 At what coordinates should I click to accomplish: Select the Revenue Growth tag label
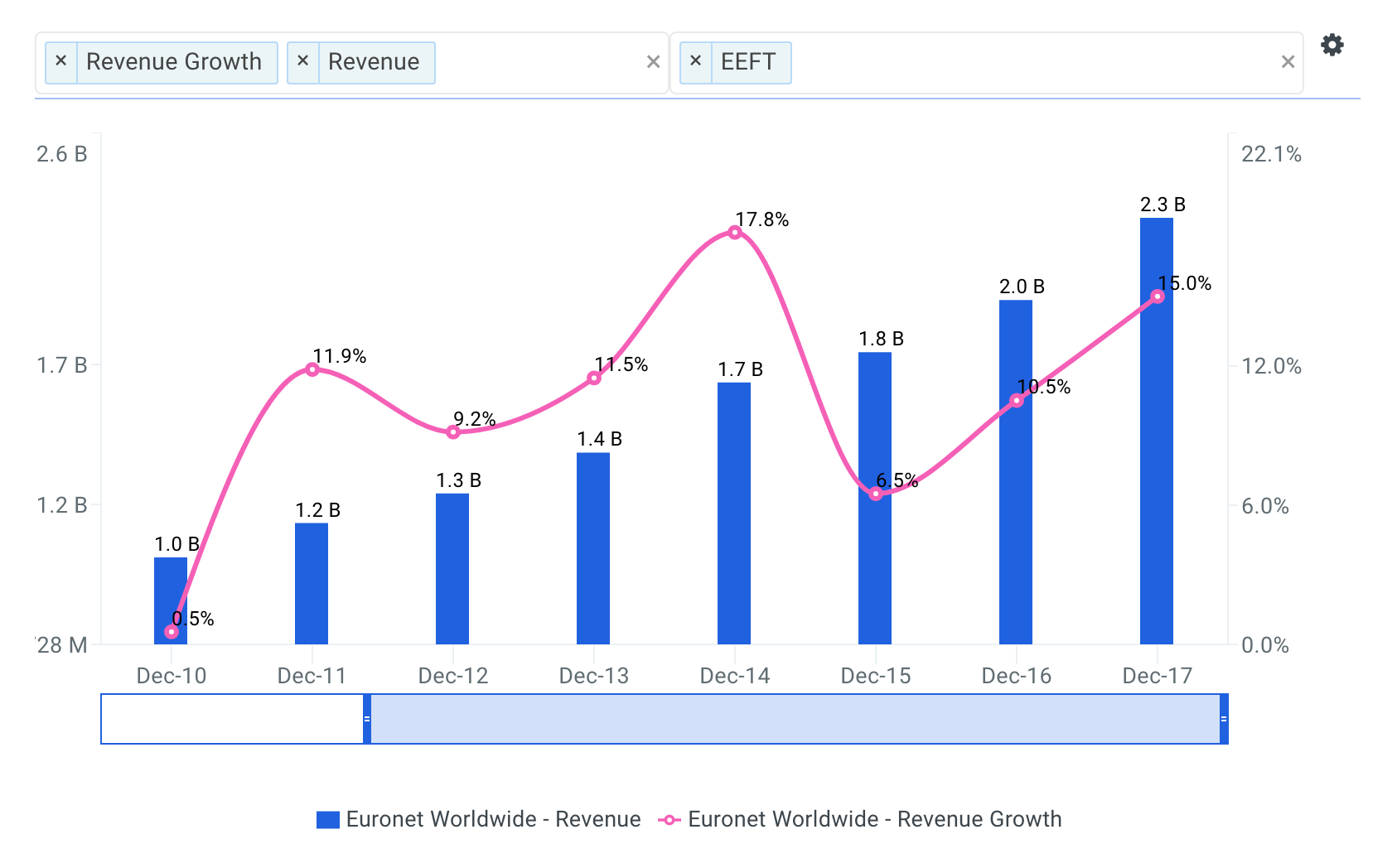(174, 61)
